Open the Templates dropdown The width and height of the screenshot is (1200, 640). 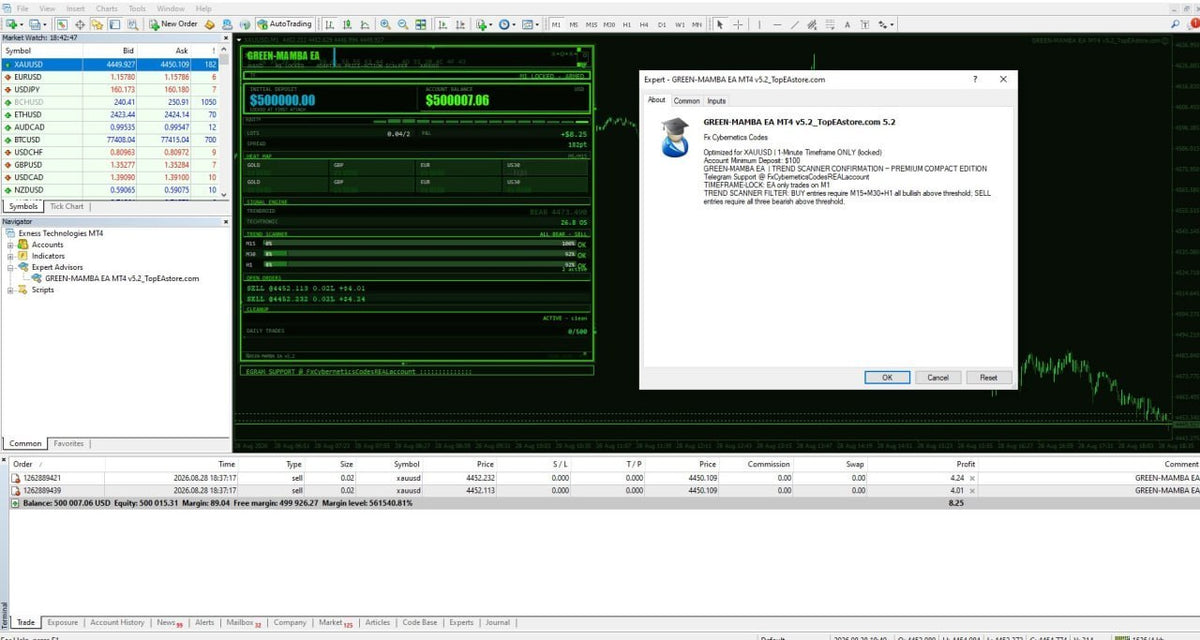530,23
